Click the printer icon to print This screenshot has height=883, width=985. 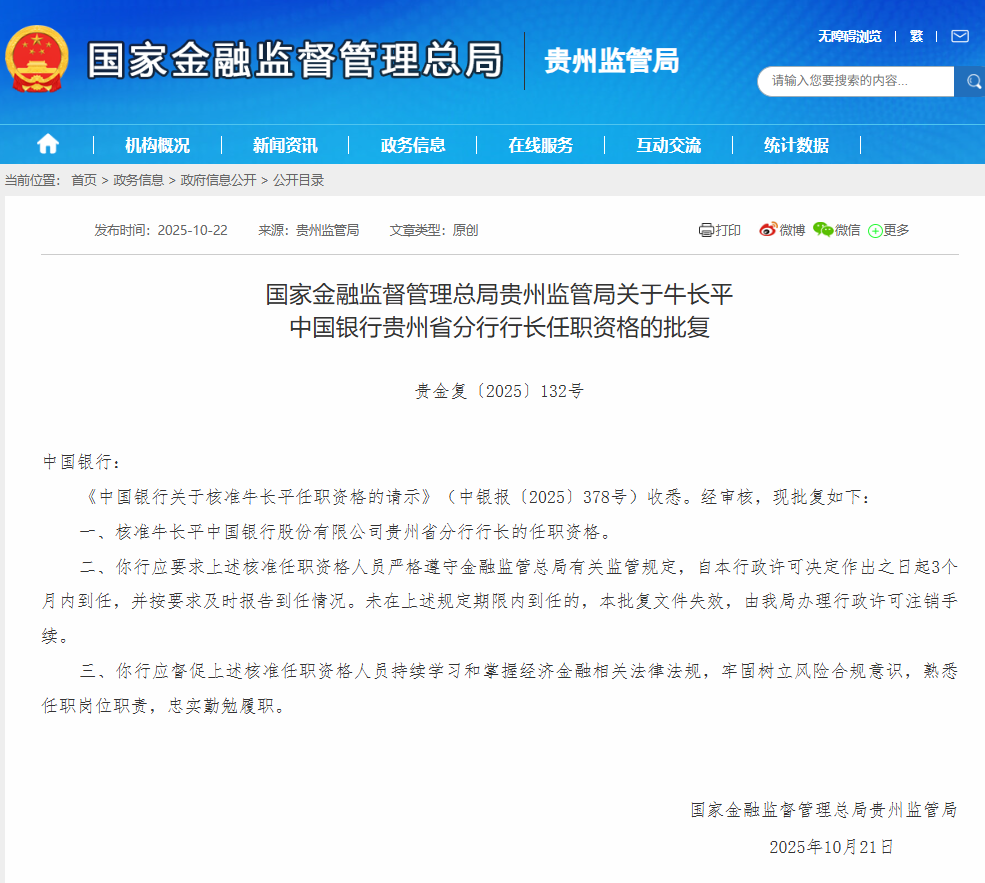pyautogui.click(x=706, y=230)
